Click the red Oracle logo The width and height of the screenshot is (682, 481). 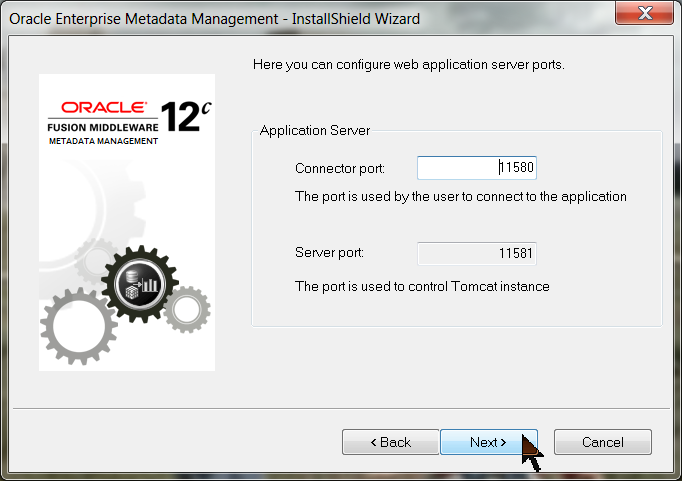[x=104, y=107]
